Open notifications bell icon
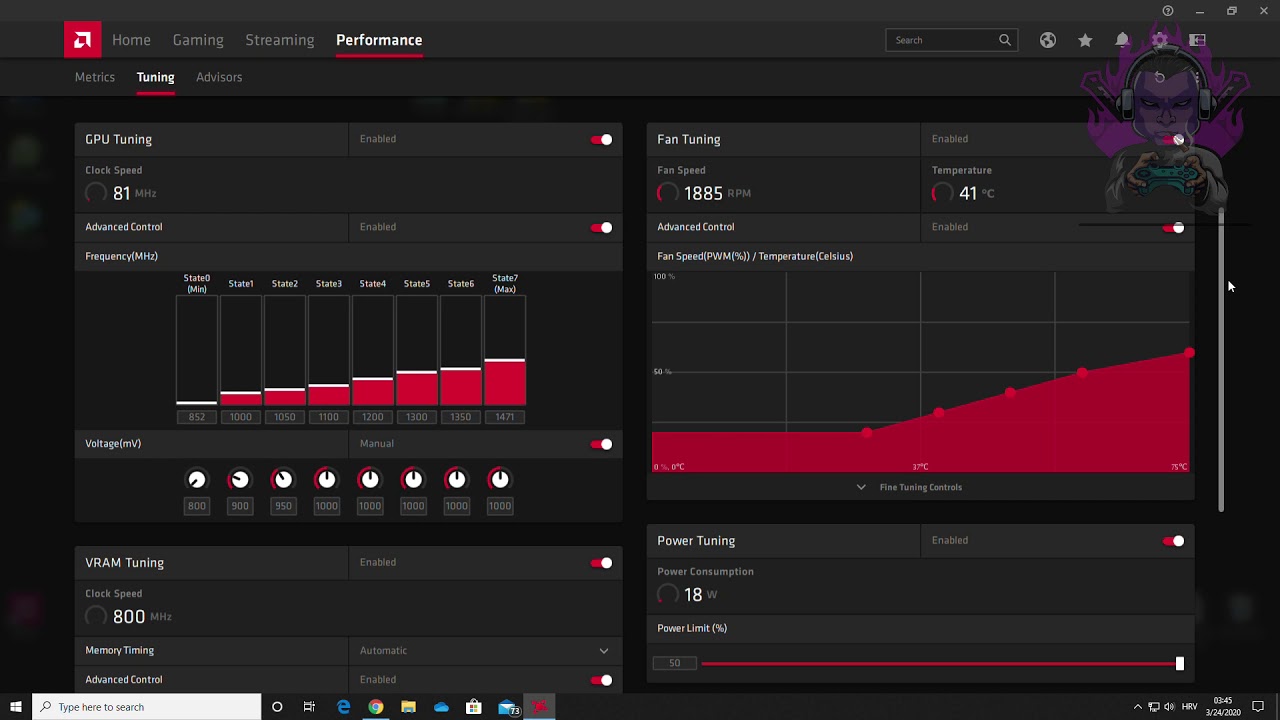Screen dimensions: 1280x720 pos(1122,40)
